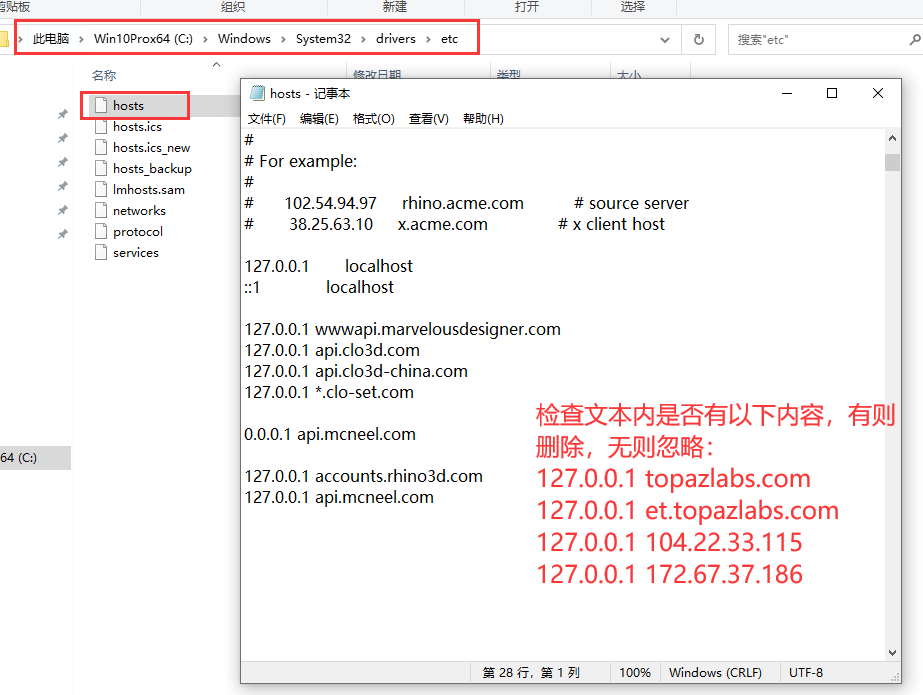Click the 100% zoom status bar entry
923x695 pixels.
coord(635,673)
